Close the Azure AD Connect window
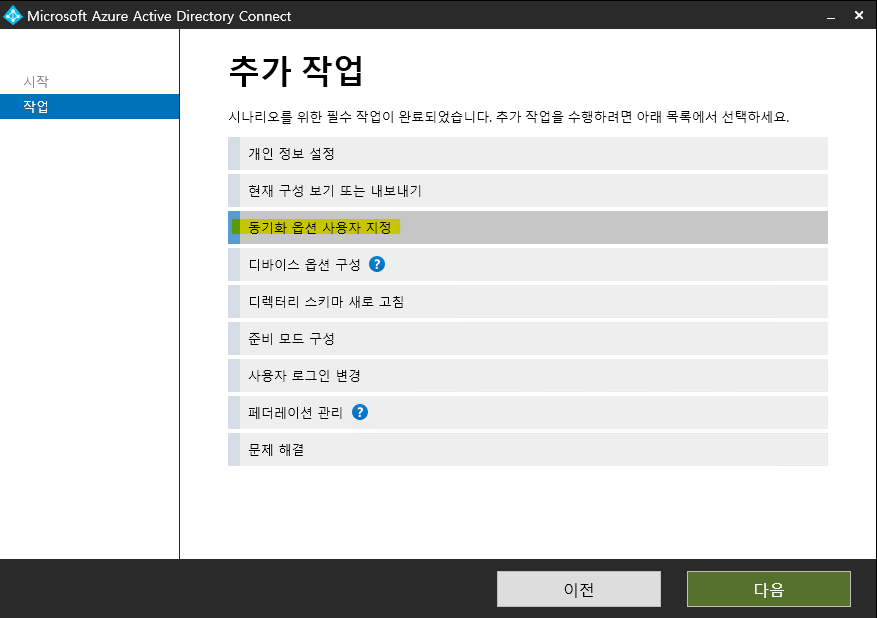877x618 pixels. [x=859, y=16]
